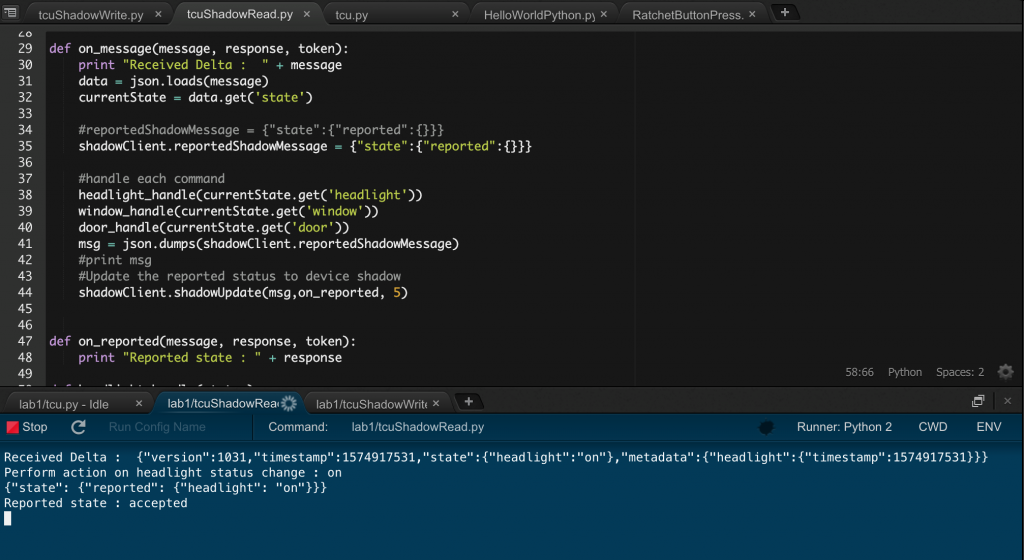
Task: Click the Run Config Name field
Action: [x=157, y=427]
